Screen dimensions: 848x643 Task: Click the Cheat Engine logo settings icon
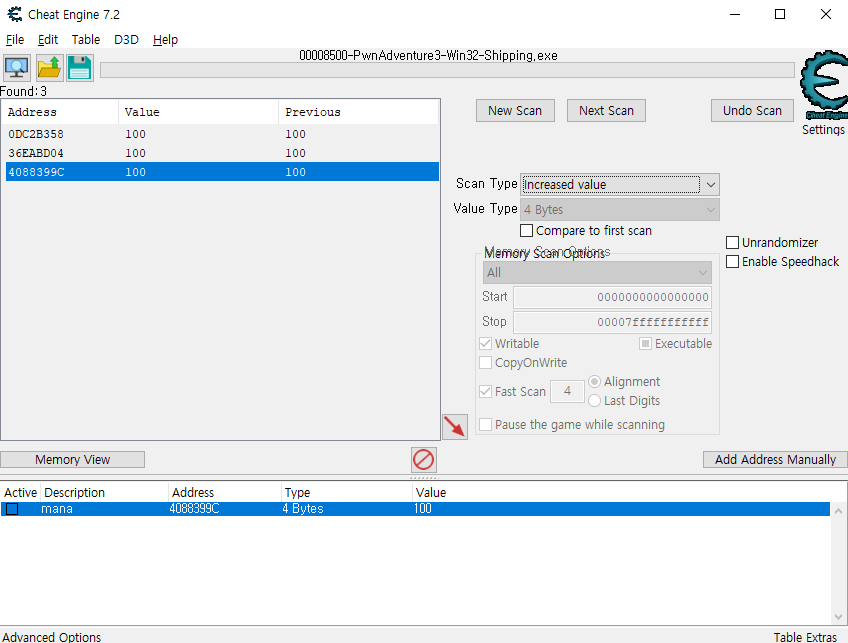pyautogui.click(x=823, y=85)
